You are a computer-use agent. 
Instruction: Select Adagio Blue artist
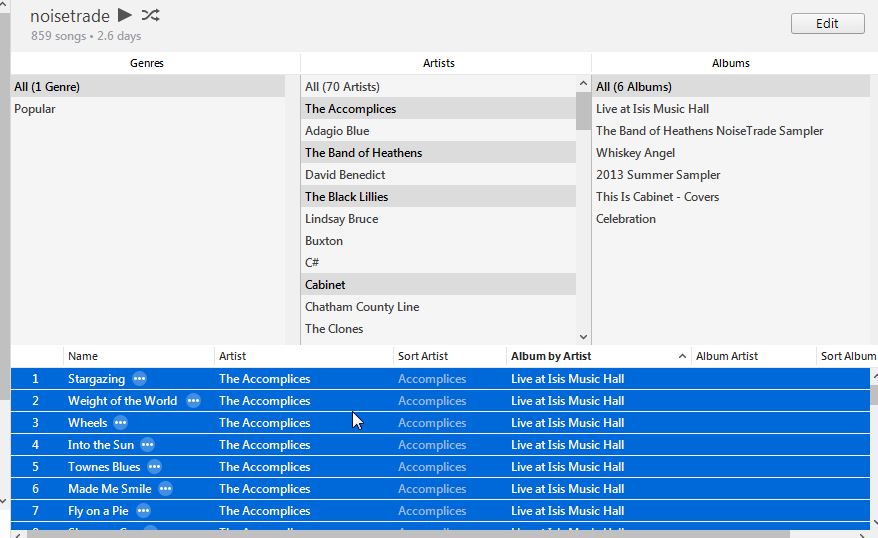[438, 130]
